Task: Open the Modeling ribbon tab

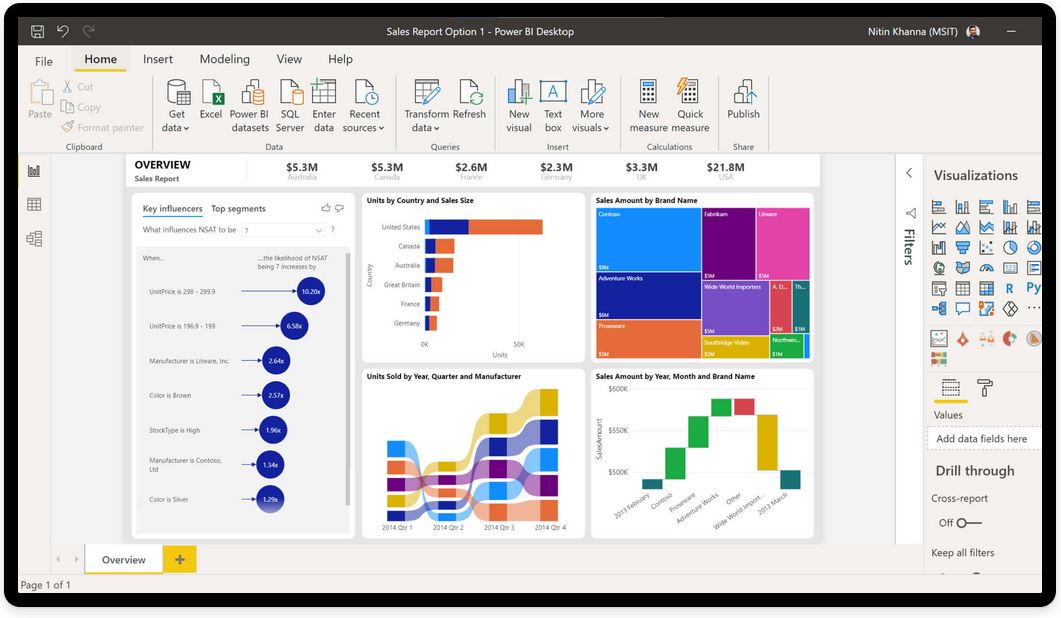Action: [225, 60]
